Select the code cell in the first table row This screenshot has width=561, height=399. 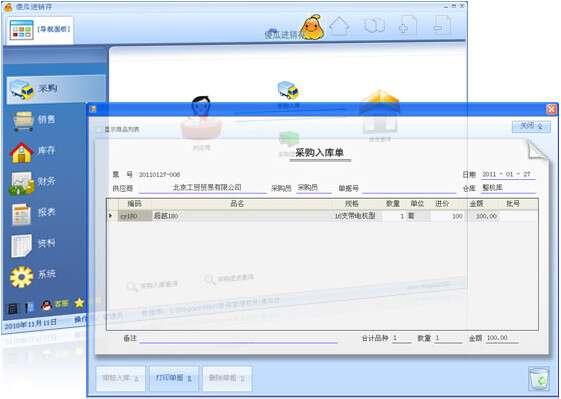(x=135, y=216)
